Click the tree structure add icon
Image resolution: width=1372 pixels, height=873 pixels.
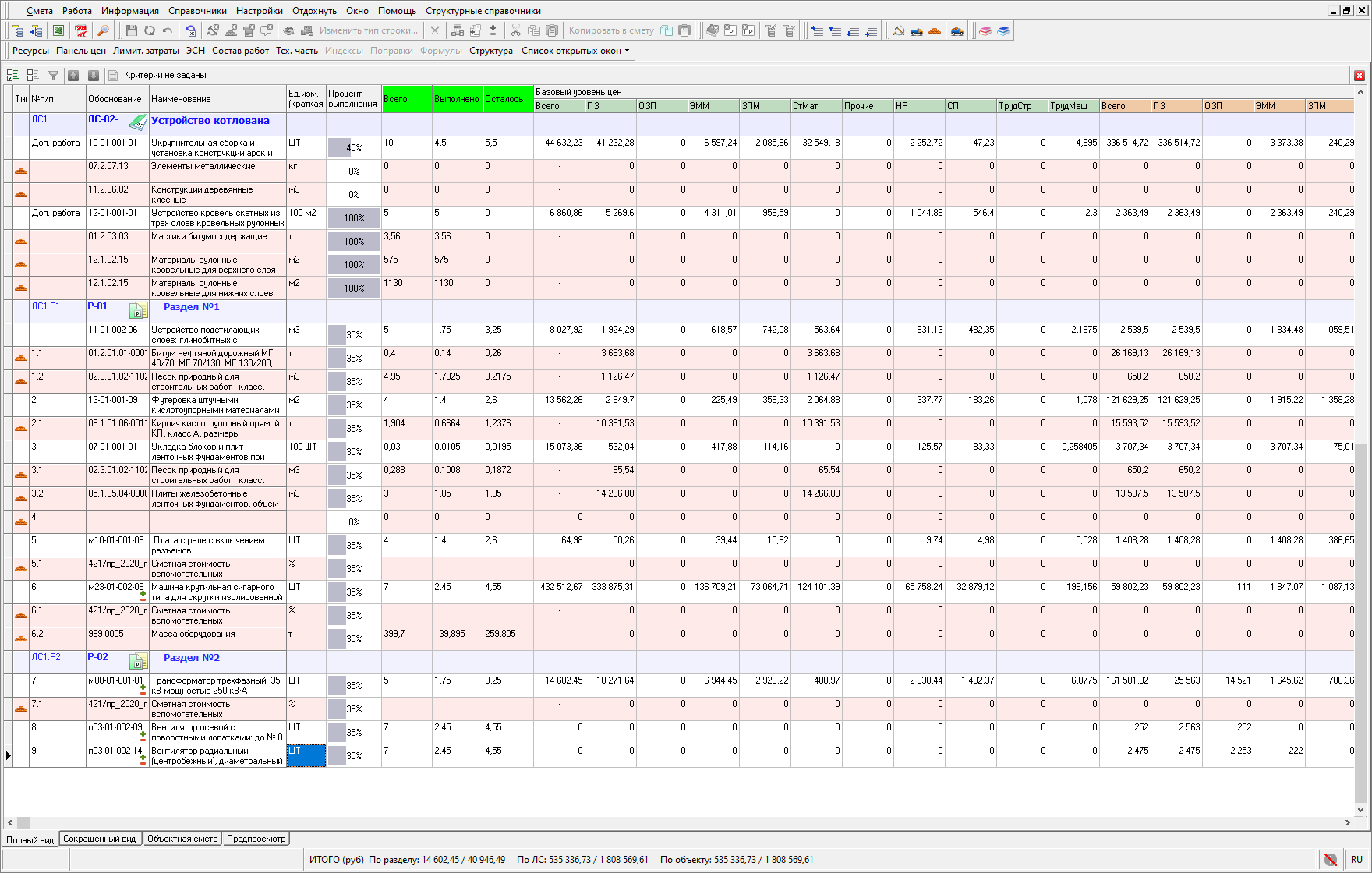pos(18,30)
